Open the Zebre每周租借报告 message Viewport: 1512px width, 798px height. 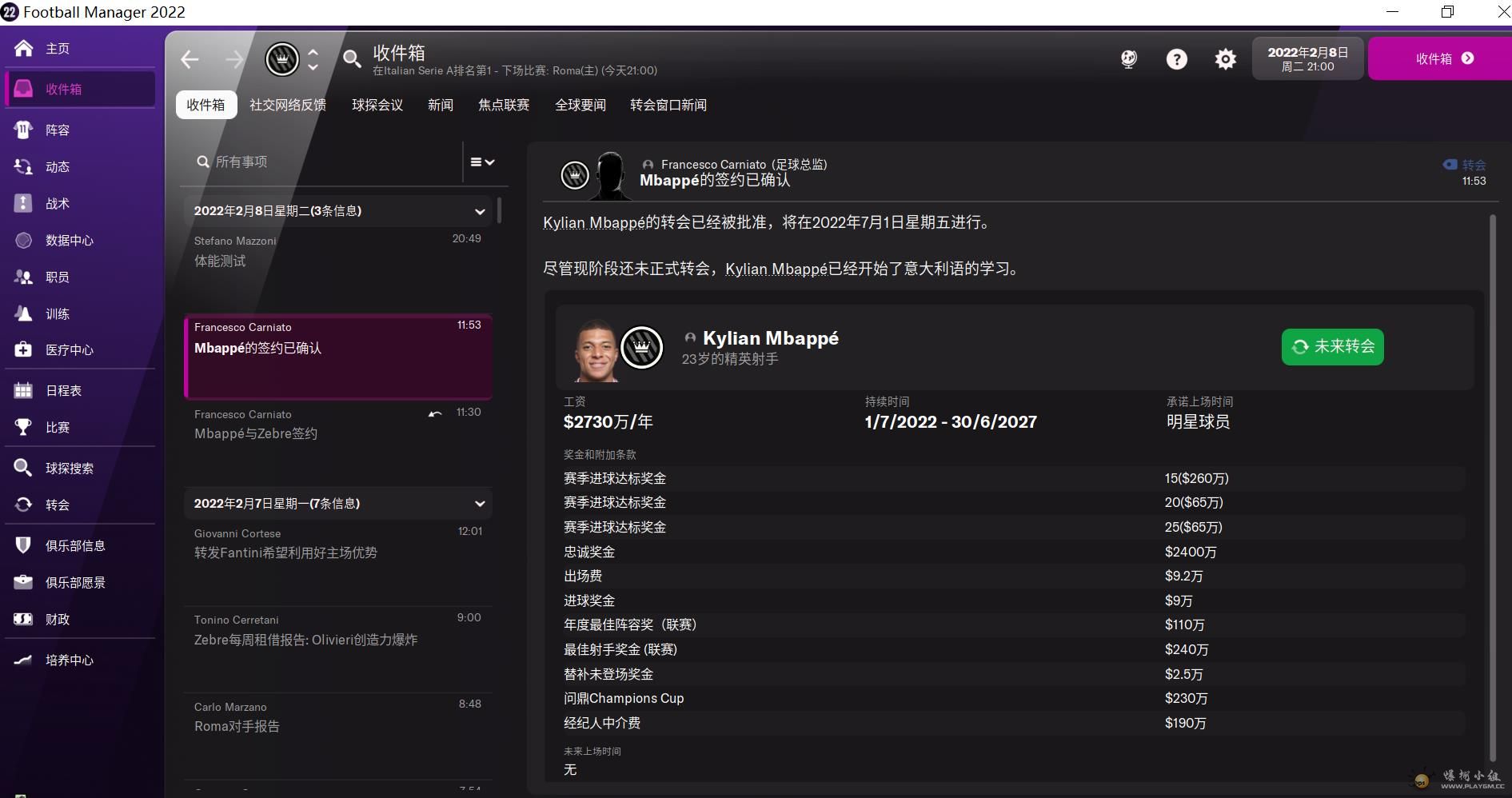coord(337,649)
